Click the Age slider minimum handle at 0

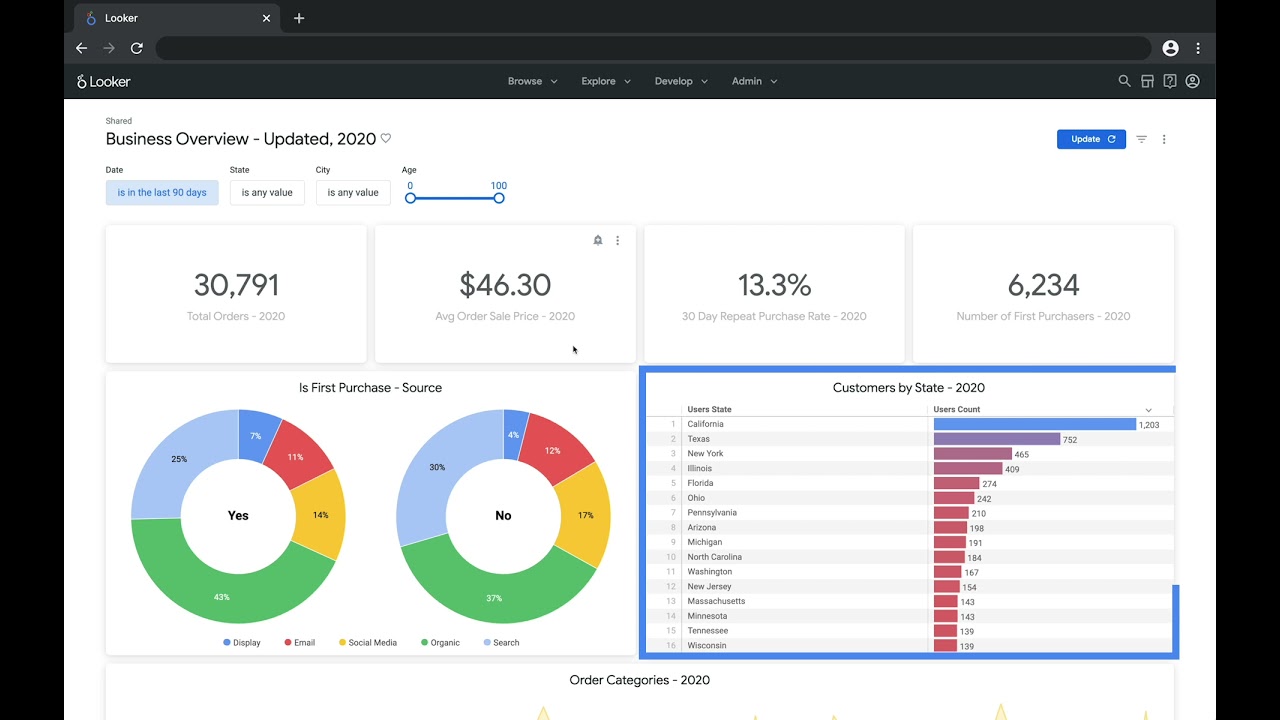[410, 198]
